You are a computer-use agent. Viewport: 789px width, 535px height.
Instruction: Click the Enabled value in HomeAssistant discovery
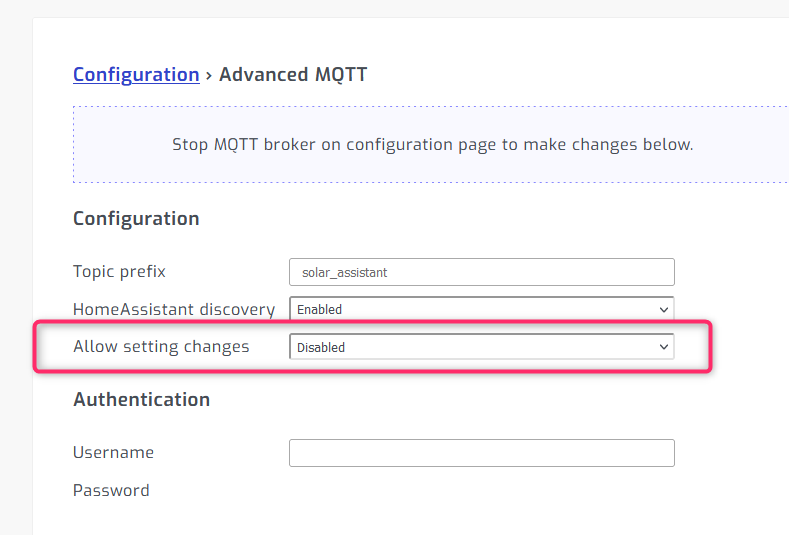coord(319,310)
